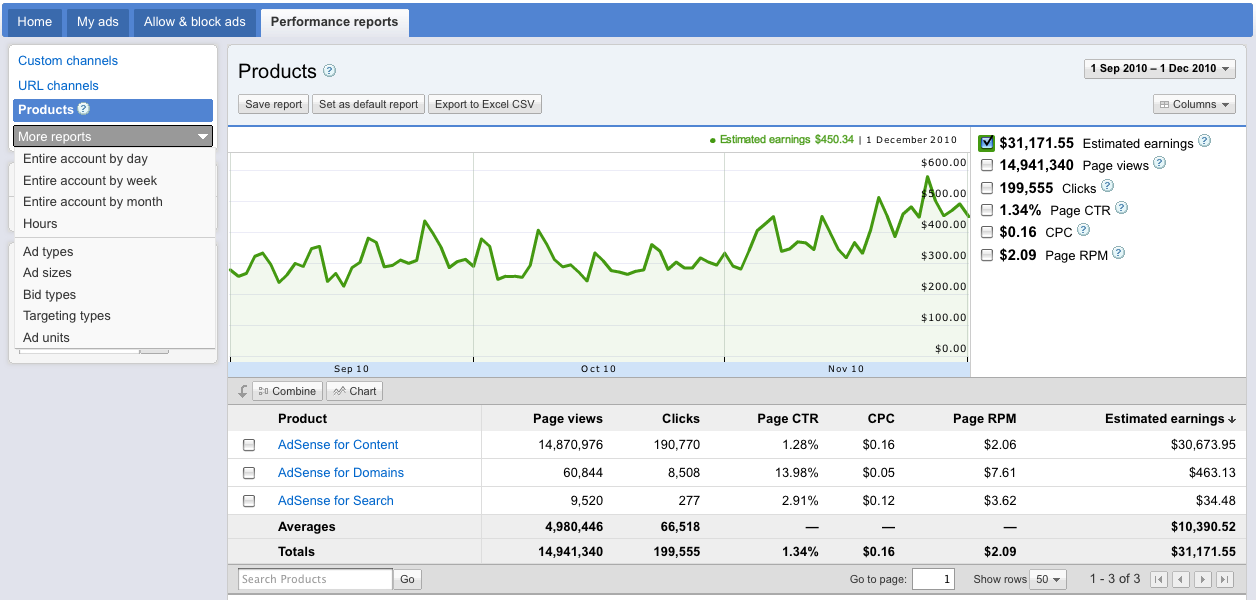The height and width of the screenshot is (600, 1256).
Task: Click help icon beside Products sidebar item
Action: pos(83,109)
